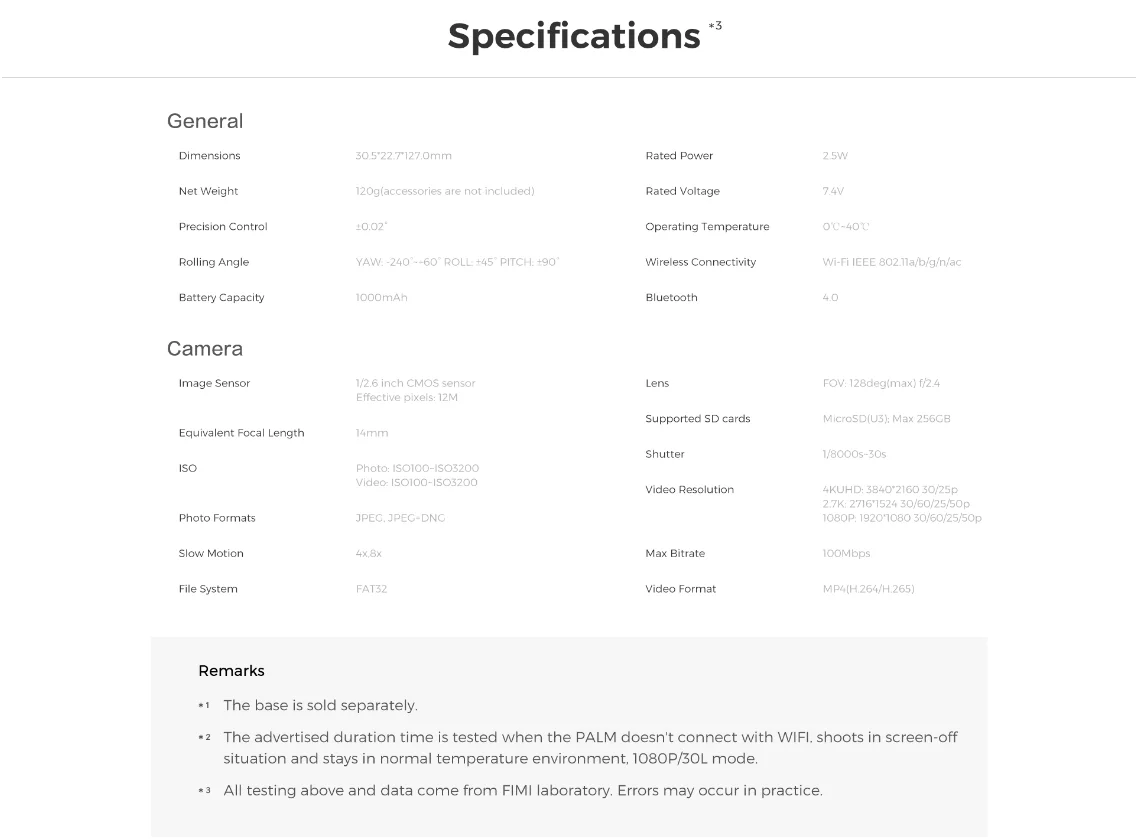Click the Video Format MP4 value

tap(868, 589)
